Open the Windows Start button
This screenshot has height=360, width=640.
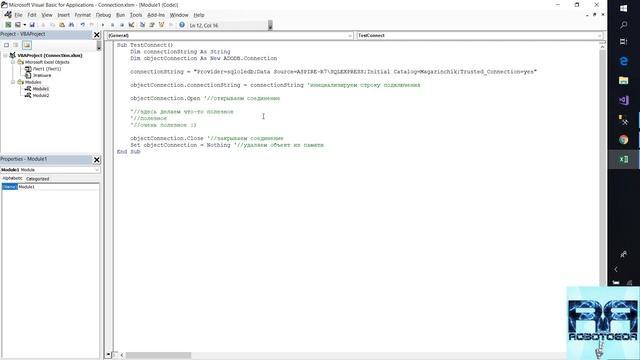(x=624, y=9)
